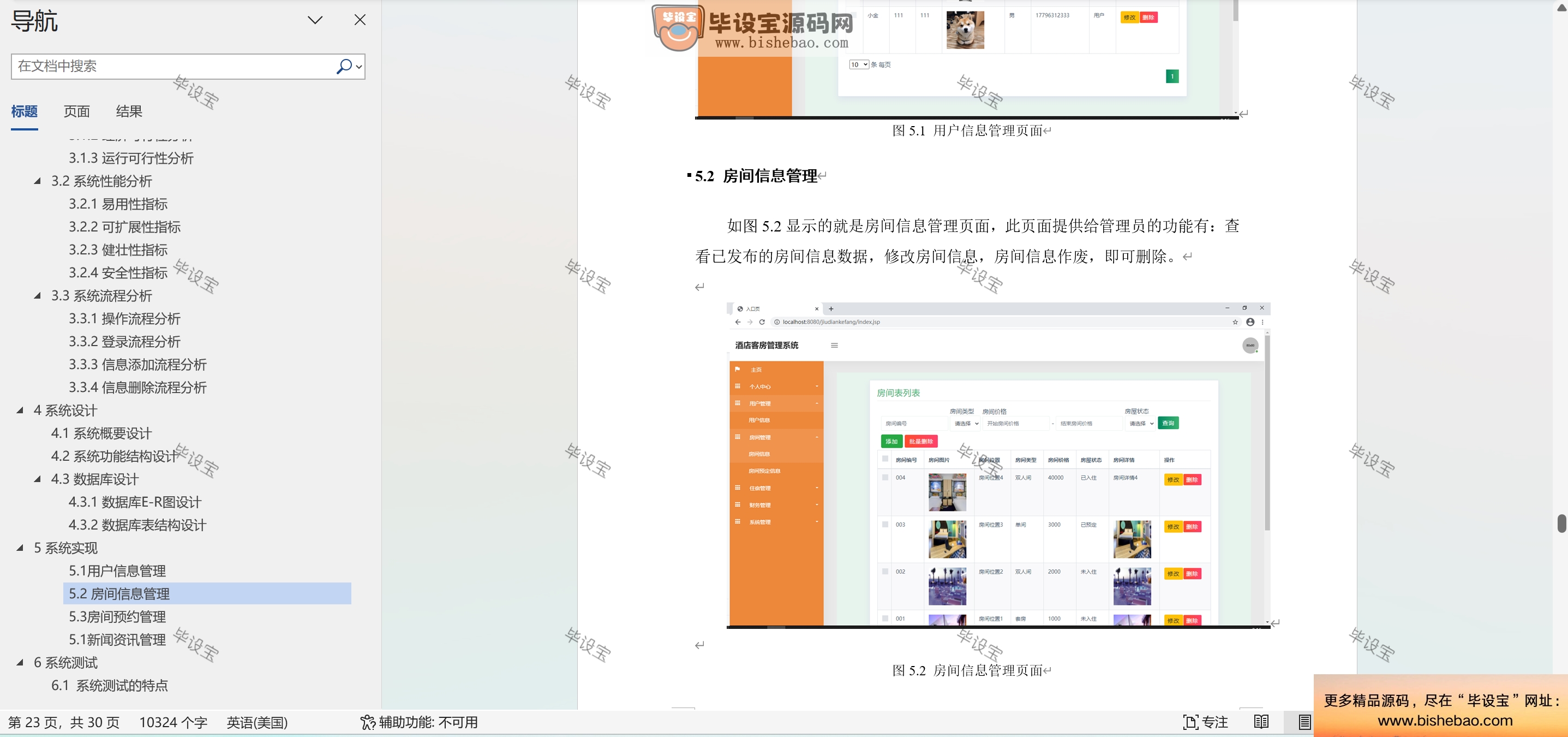Image resolution: width=1568 pixels, height=737 pixels.
Task: Click caption 图 5.2 房间信息管理页面
Action: 968,670
